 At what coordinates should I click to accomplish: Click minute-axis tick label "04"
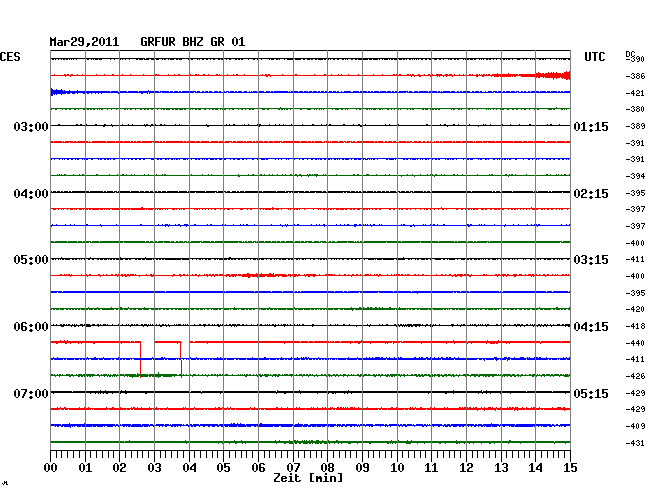click(x=189, y=468)
